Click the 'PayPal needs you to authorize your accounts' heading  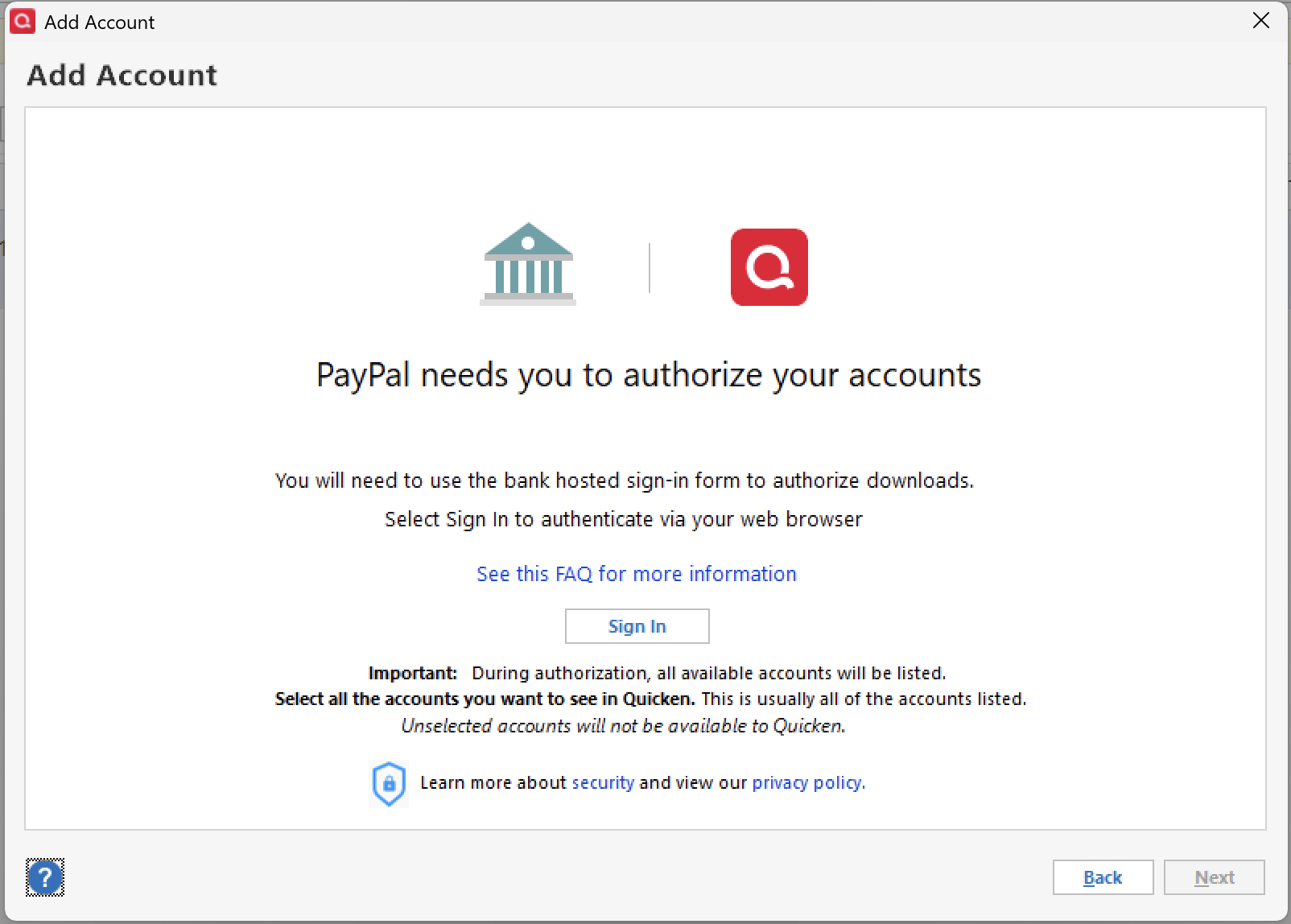pos(649,375)
